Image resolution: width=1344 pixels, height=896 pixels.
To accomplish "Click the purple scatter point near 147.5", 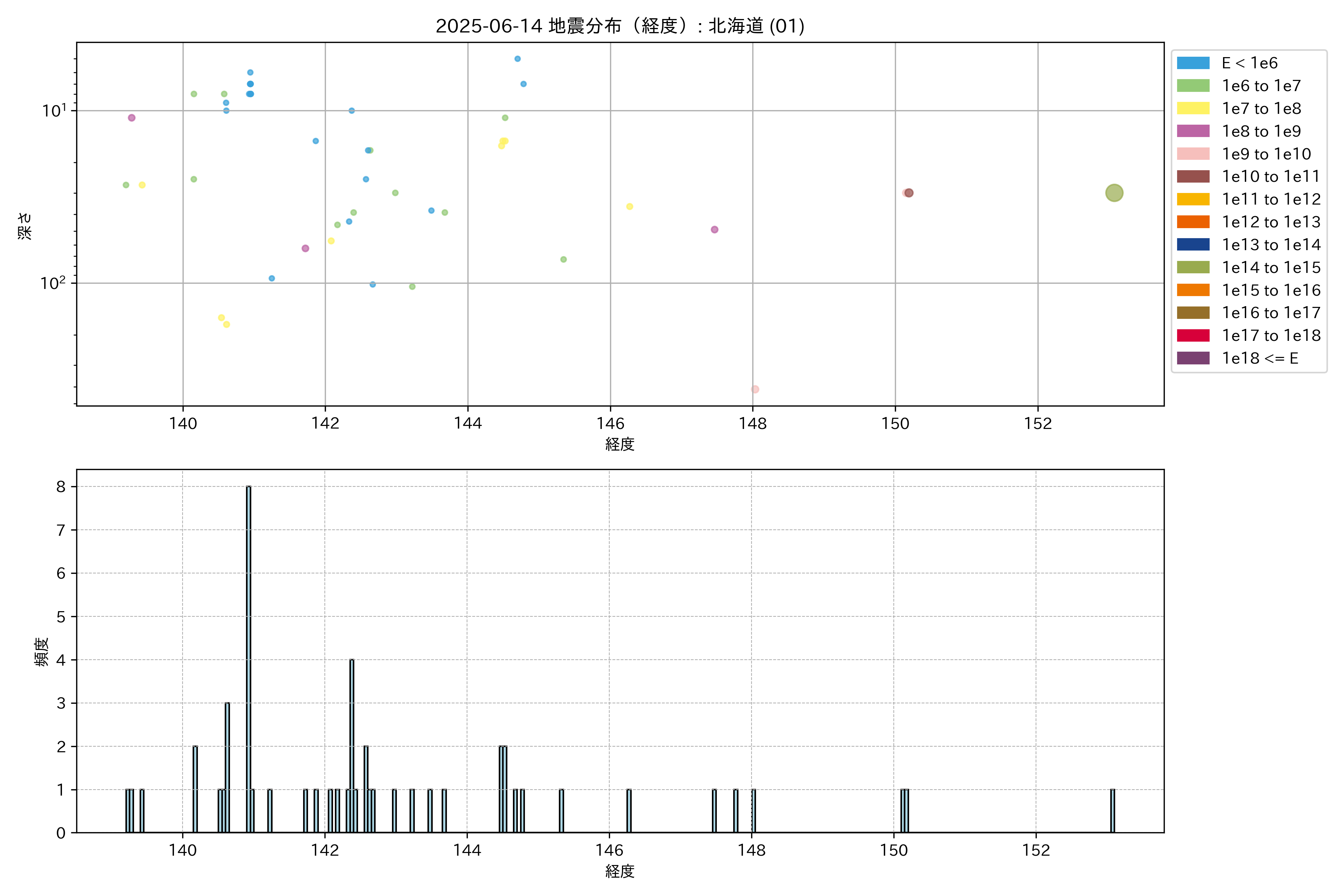I will point(714,230).
